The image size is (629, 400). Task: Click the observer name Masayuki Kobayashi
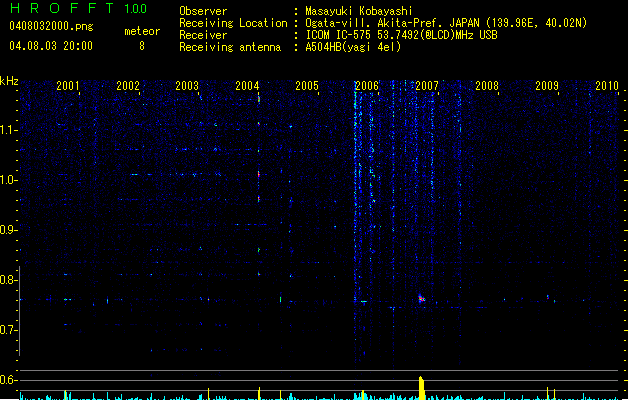click(x=359, y=11)
